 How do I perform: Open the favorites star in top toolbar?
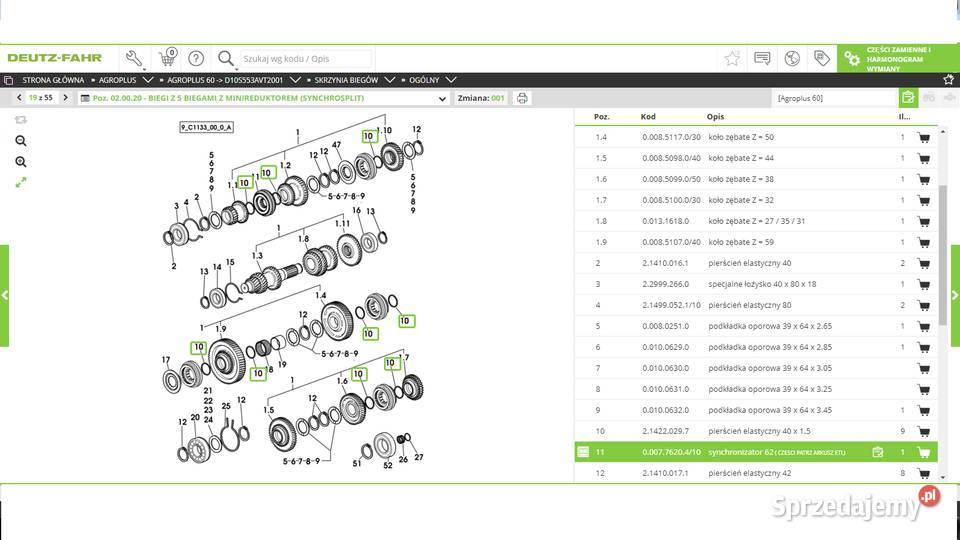tap(732, 58)
